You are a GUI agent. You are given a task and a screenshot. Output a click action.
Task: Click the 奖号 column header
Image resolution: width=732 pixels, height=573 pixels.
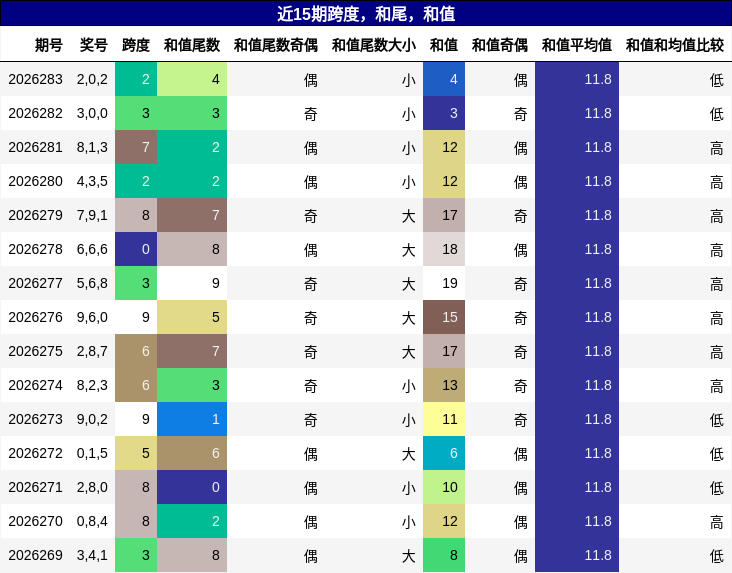[x=93, y=45]
